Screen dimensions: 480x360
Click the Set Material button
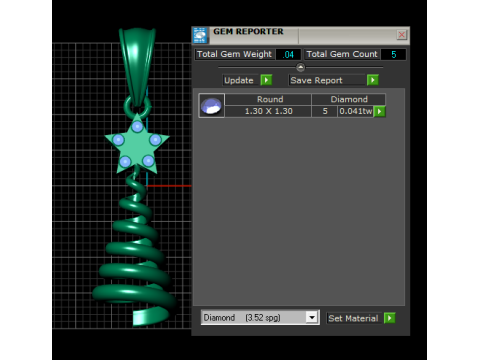353,318
